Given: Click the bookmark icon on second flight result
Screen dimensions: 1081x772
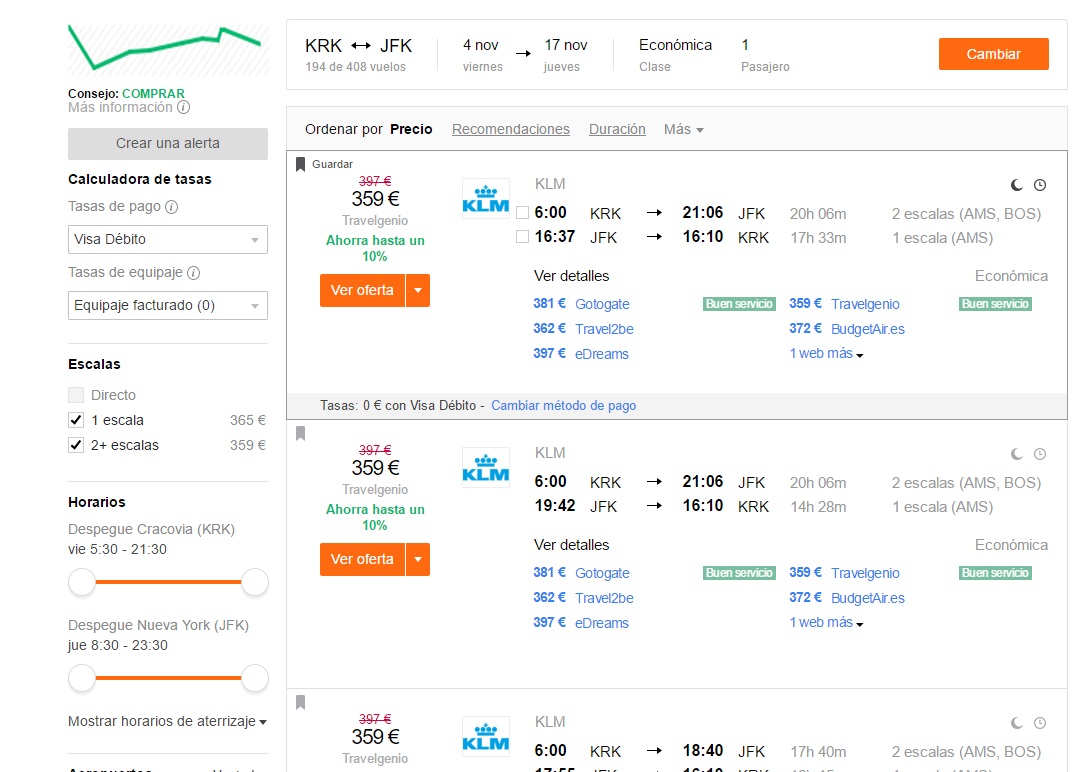Looking at the screenshot, I should (x=301, y=434).
